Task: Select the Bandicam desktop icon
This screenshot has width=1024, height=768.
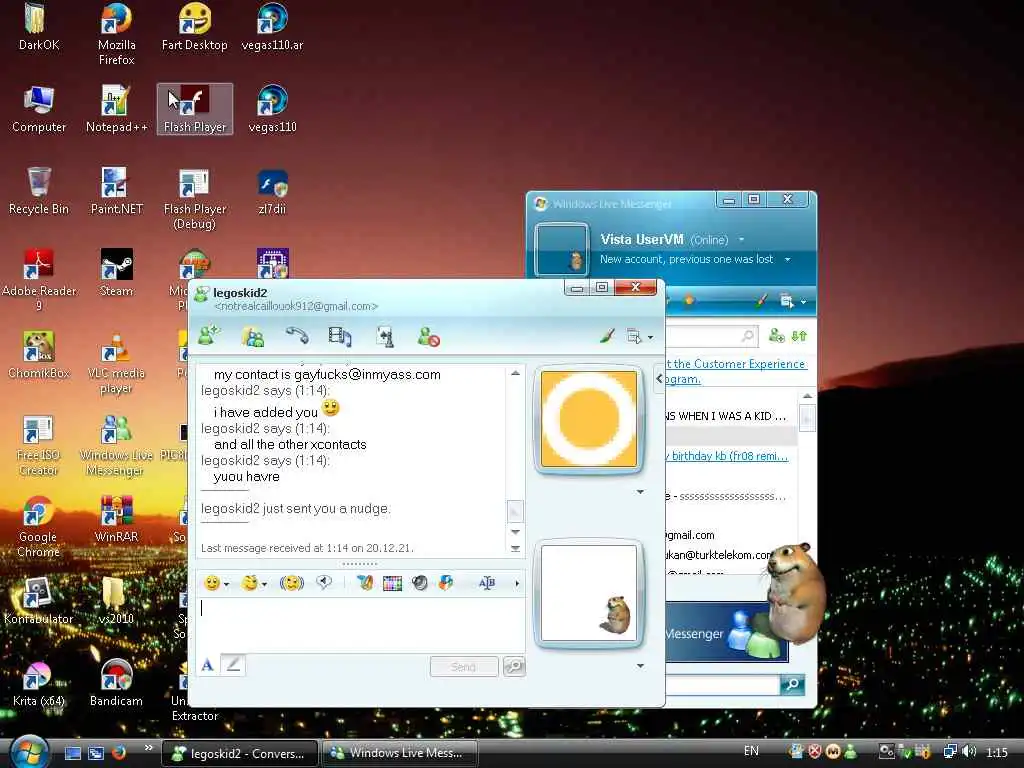Action: pos(116,683)
